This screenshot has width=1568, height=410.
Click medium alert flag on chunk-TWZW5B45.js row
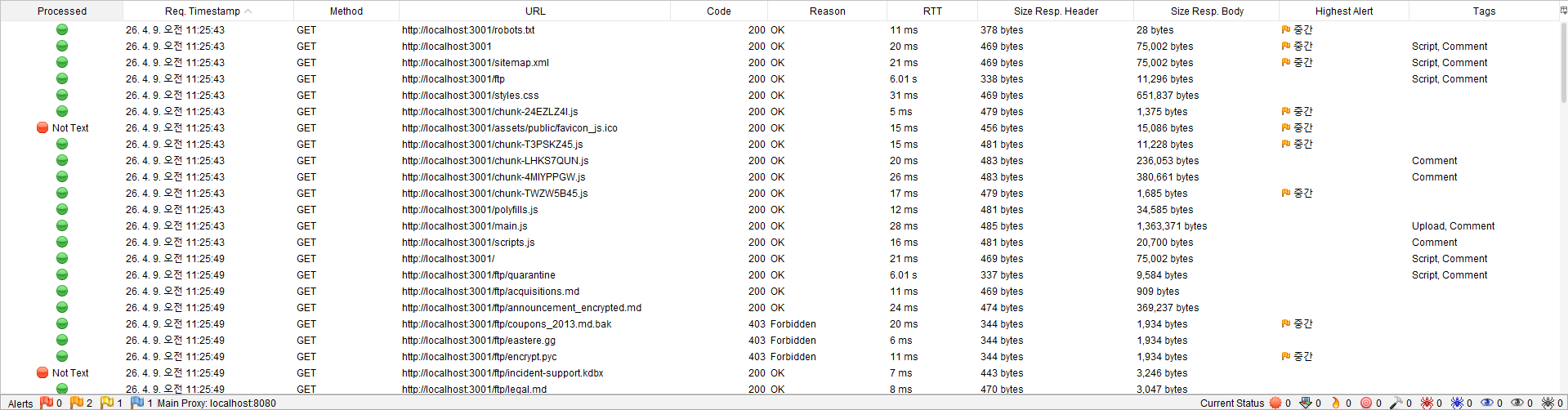coord(1286,193)
